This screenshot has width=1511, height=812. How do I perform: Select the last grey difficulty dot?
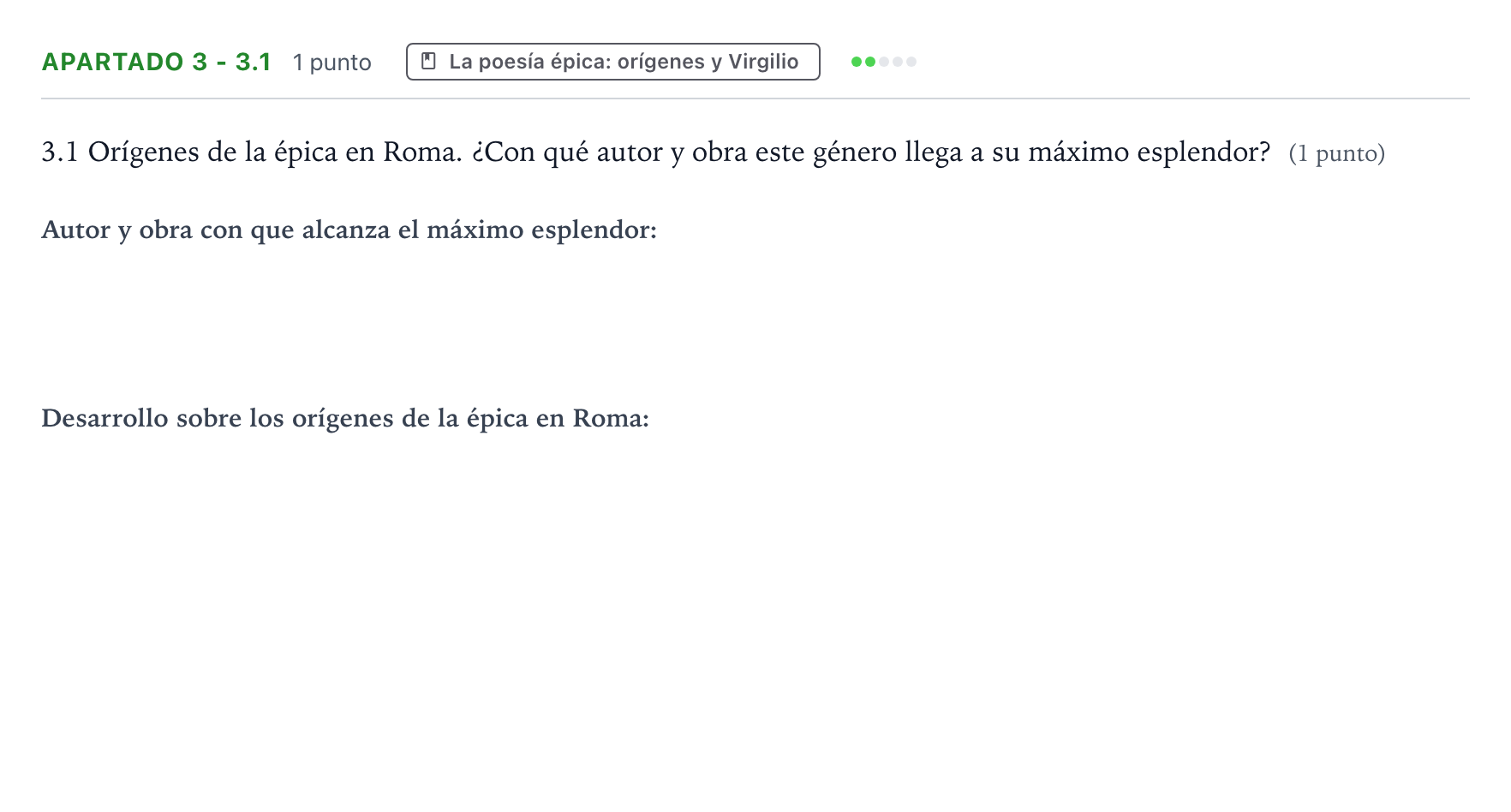pyautogui.click(x=911, y=62)
